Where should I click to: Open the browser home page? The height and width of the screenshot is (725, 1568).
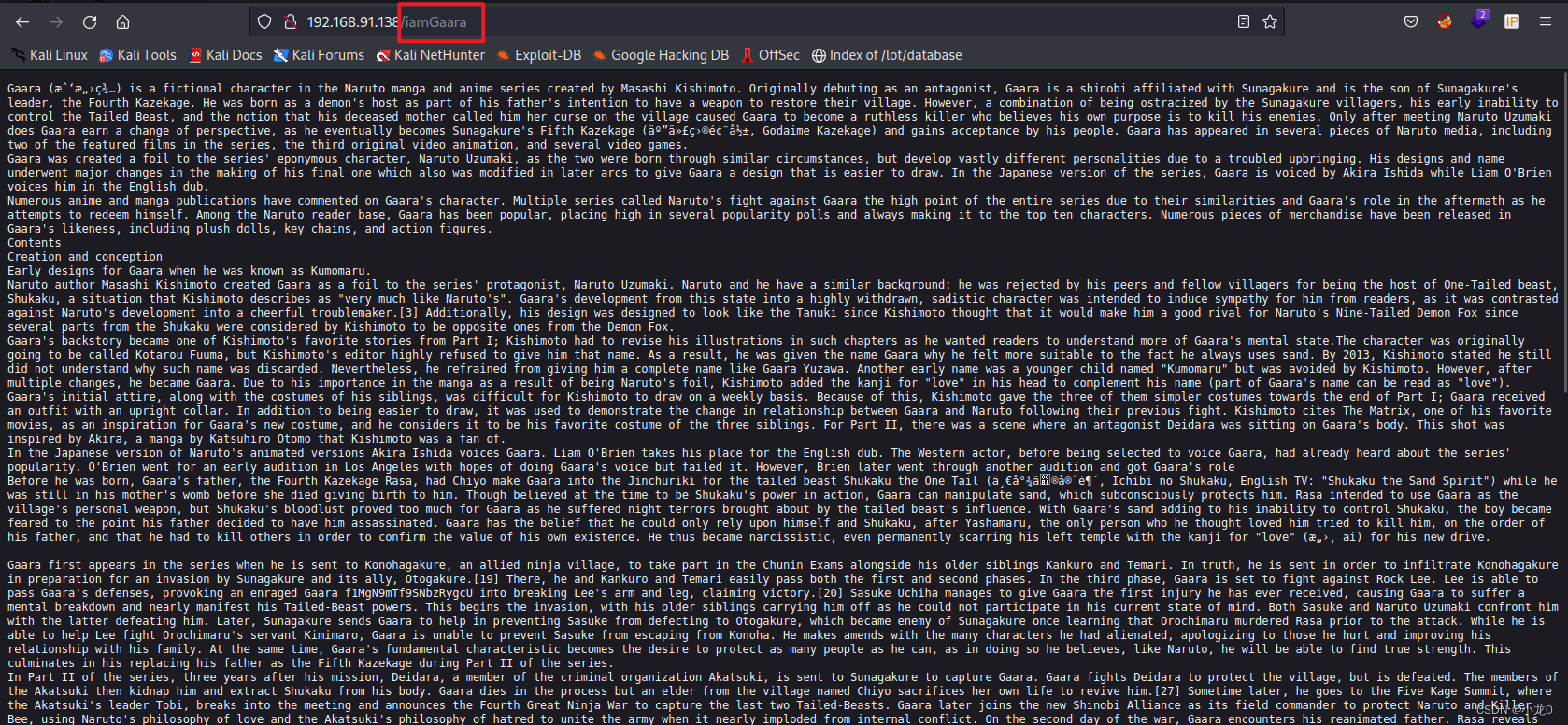pyautogui.click(x=122, y=21)
